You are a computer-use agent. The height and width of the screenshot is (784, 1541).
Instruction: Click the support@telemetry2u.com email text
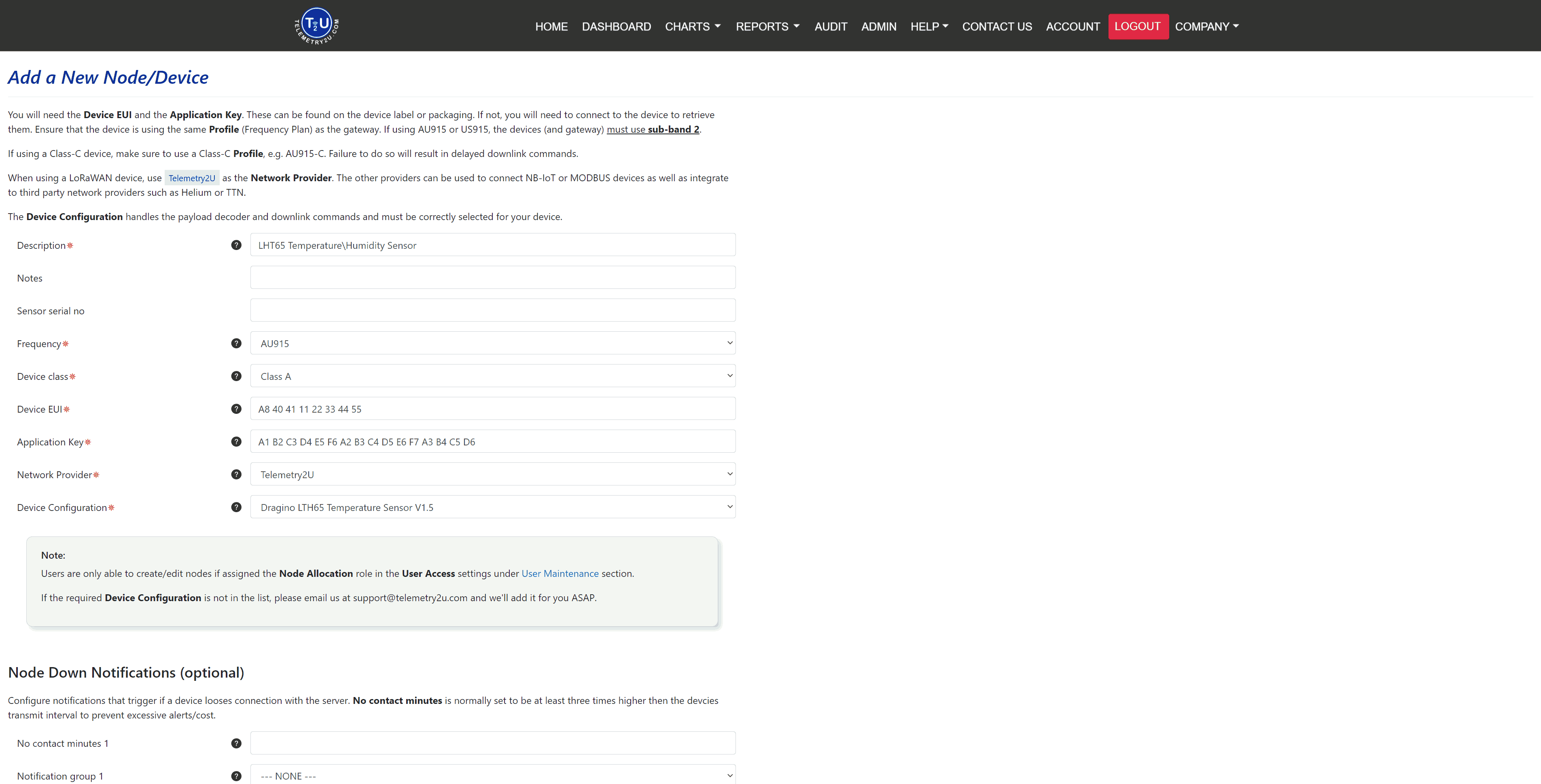[x=410, y=598]
